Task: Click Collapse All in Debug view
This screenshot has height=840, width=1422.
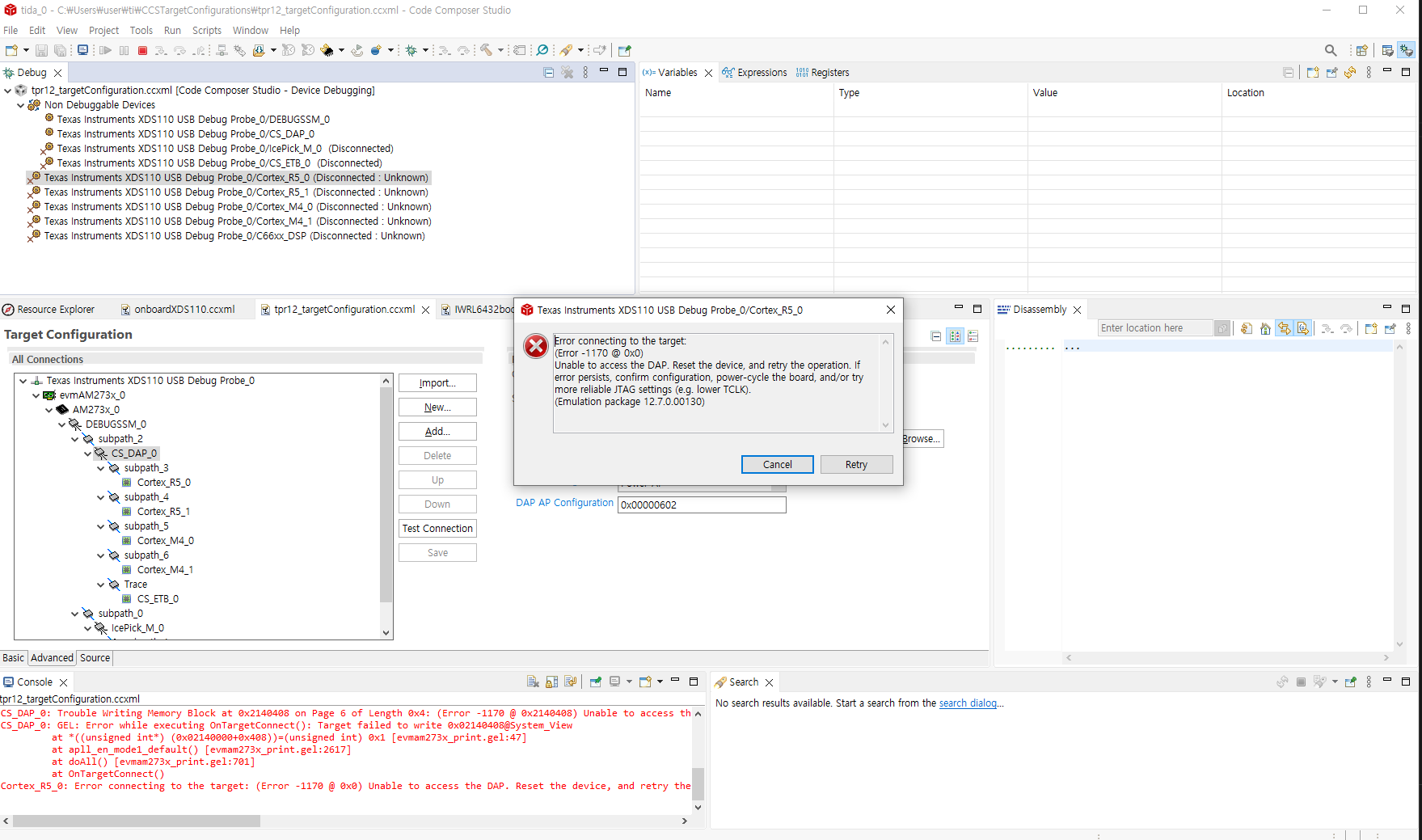Action: point(549,73)
